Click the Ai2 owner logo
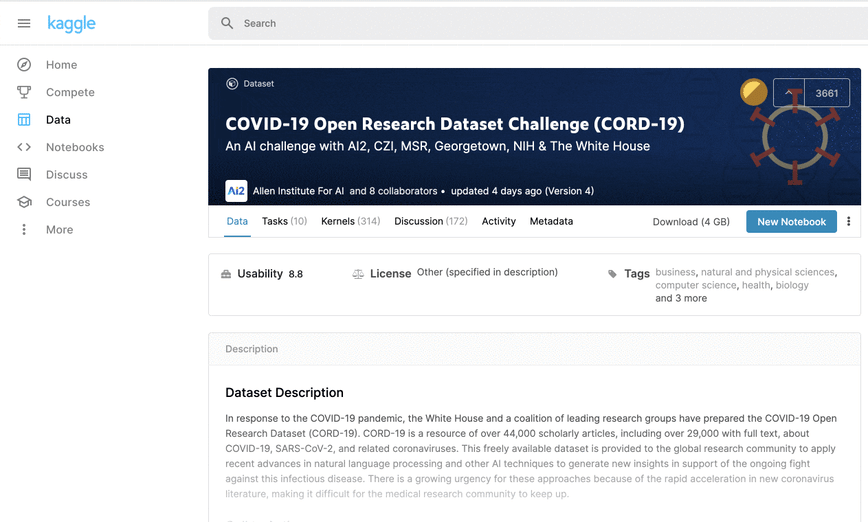Screen dimensions: 868x522 (236, 191)
